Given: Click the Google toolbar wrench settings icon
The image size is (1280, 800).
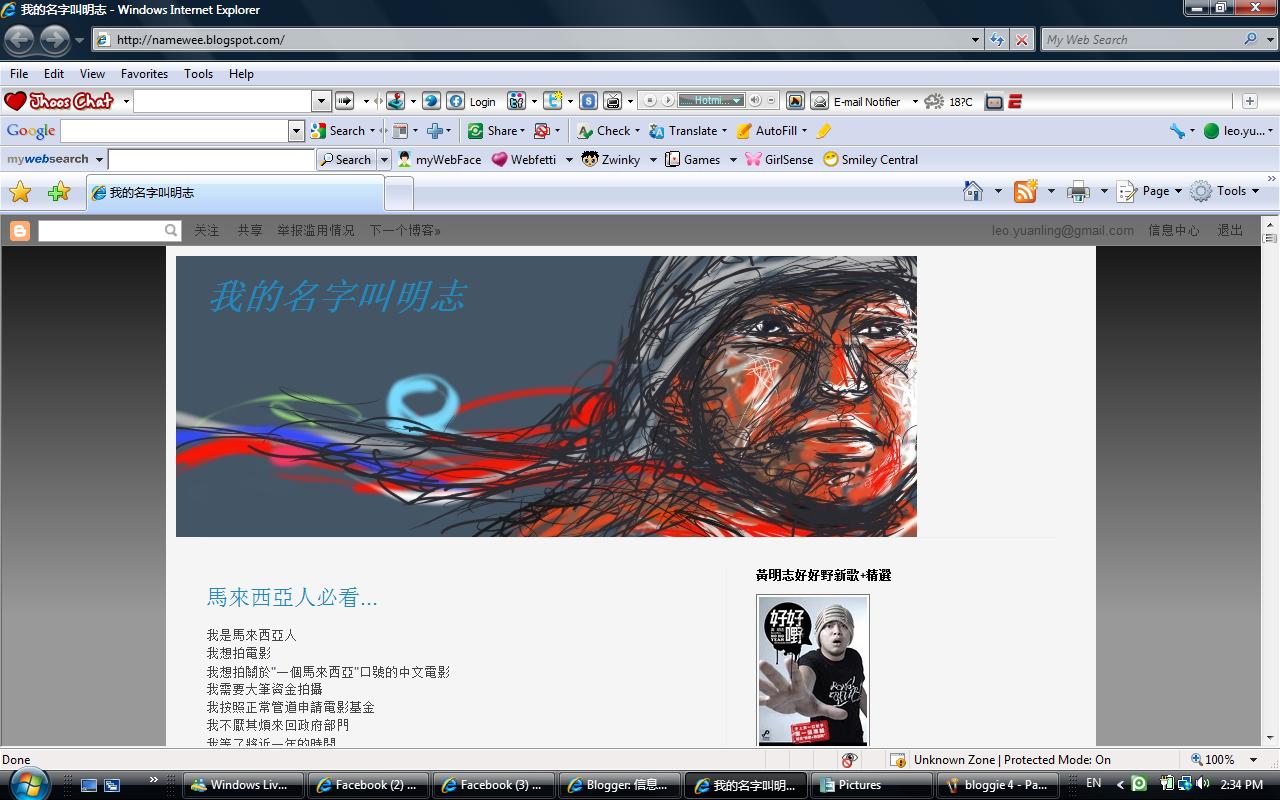Looking at the screenshot, I should tap(1177, 131).
